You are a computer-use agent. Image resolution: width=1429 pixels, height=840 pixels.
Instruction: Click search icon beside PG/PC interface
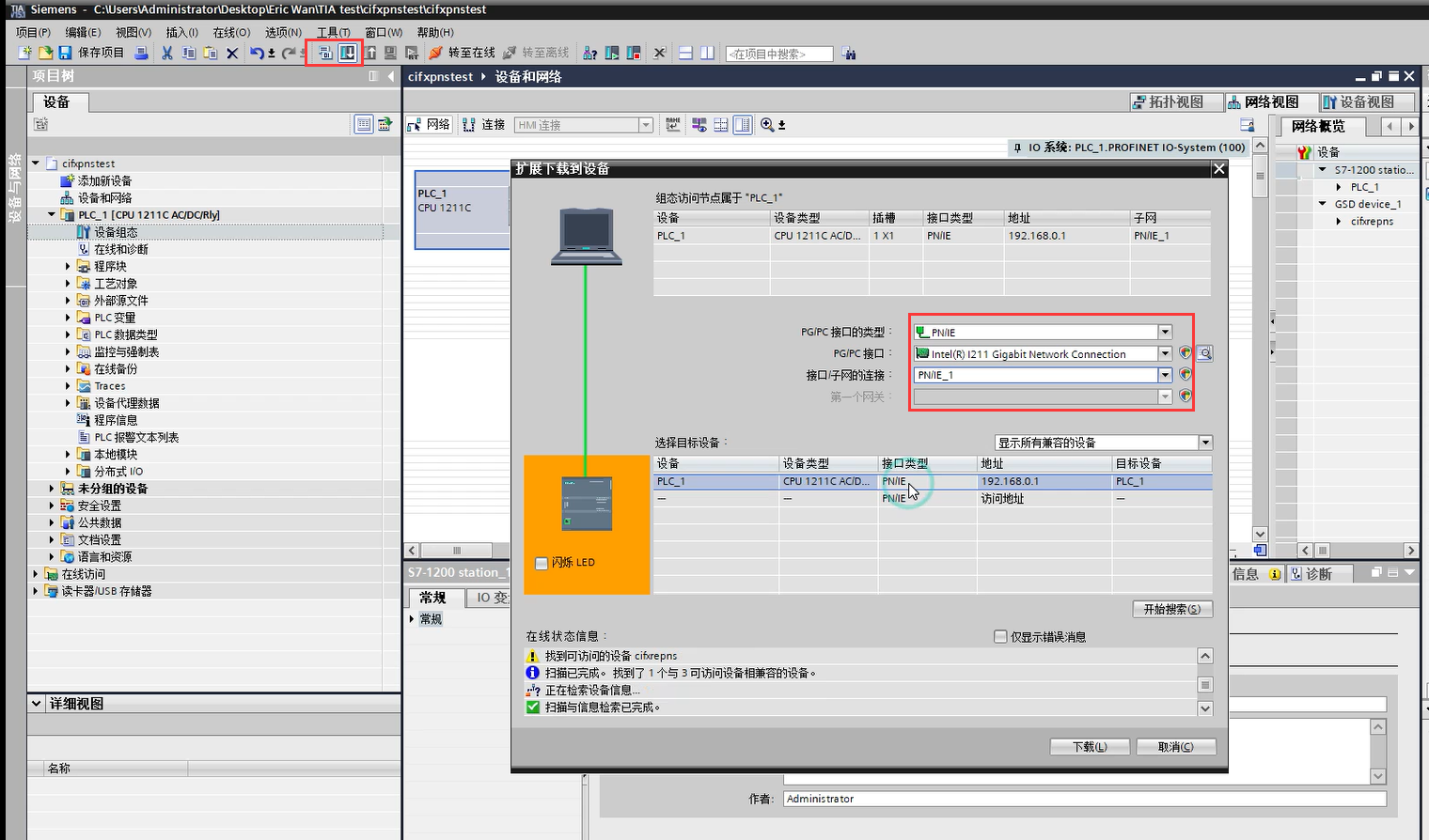pyautogui.click(x=1204, y=354)
